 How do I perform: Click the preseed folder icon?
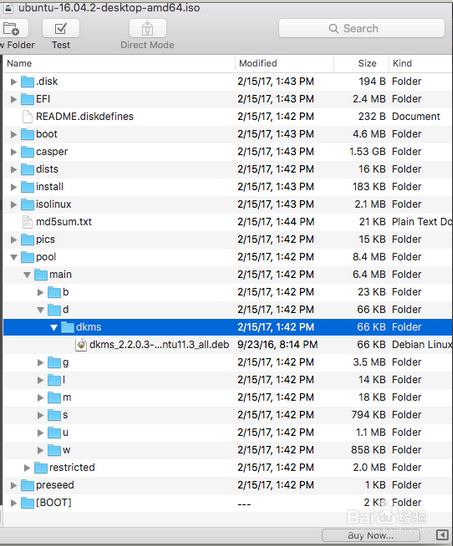coord(28,485)
